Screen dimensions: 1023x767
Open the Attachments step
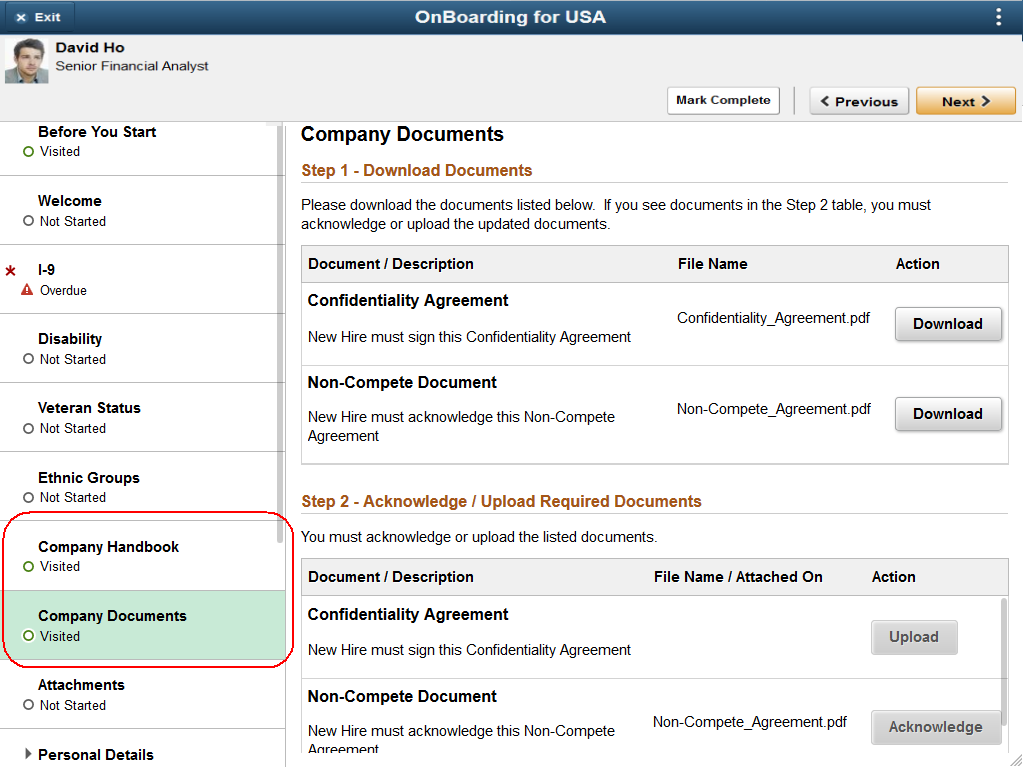142,695
